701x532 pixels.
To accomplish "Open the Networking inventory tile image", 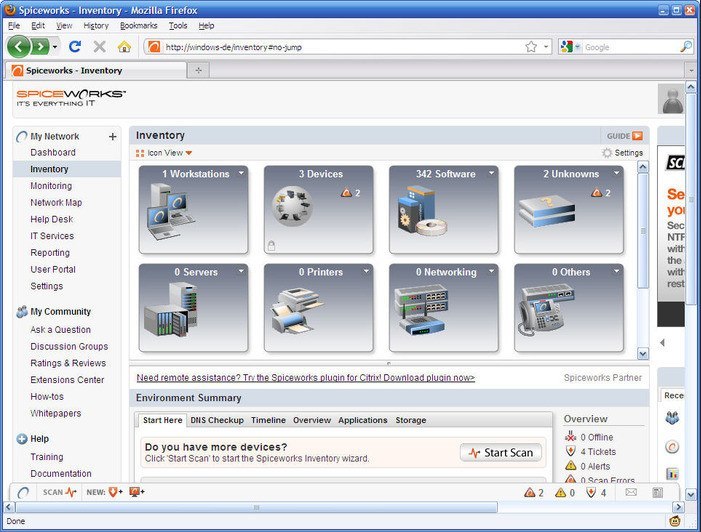I will click(x=421, y=310).
